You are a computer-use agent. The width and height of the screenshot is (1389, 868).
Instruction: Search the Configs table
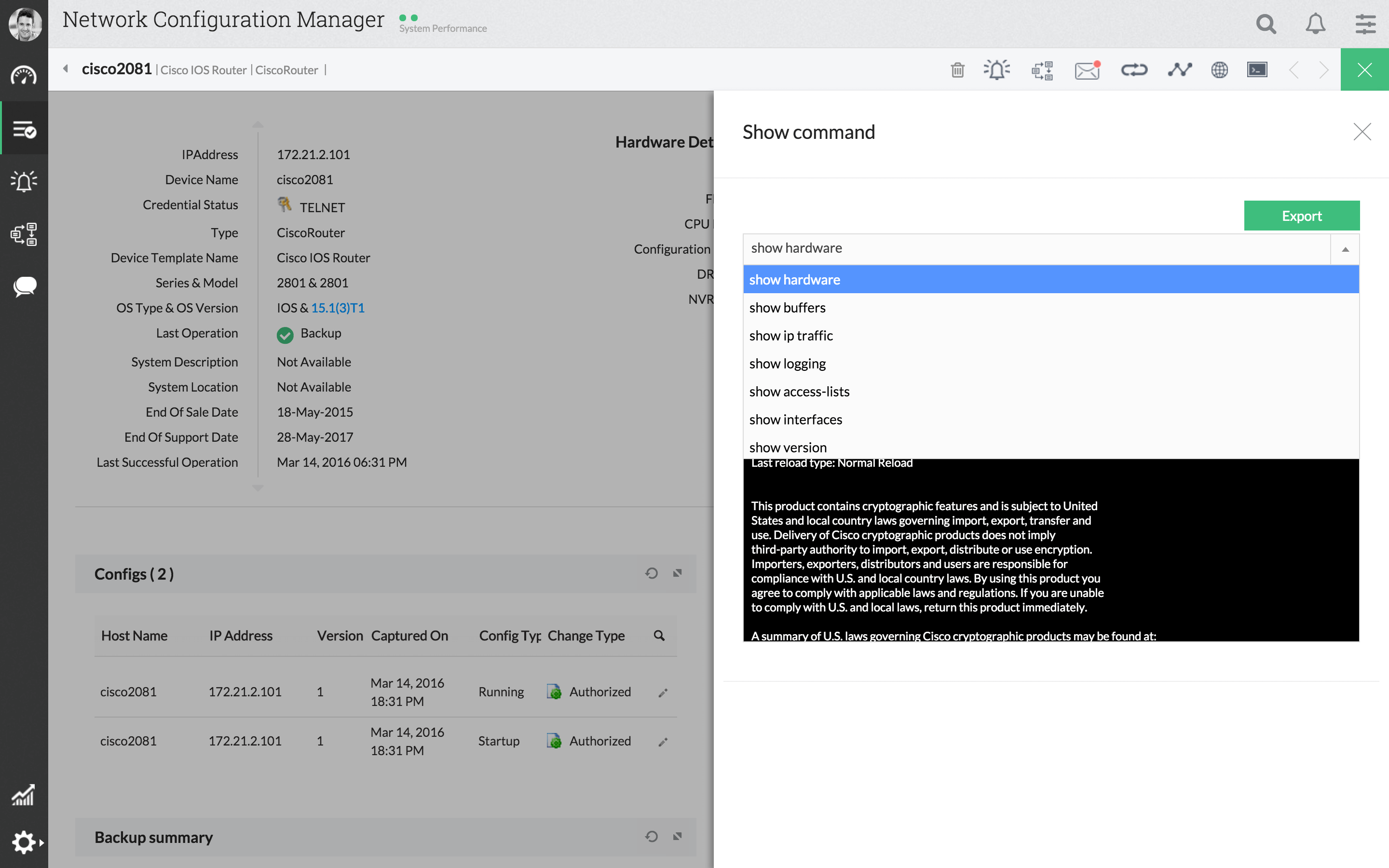click(659, 636)
